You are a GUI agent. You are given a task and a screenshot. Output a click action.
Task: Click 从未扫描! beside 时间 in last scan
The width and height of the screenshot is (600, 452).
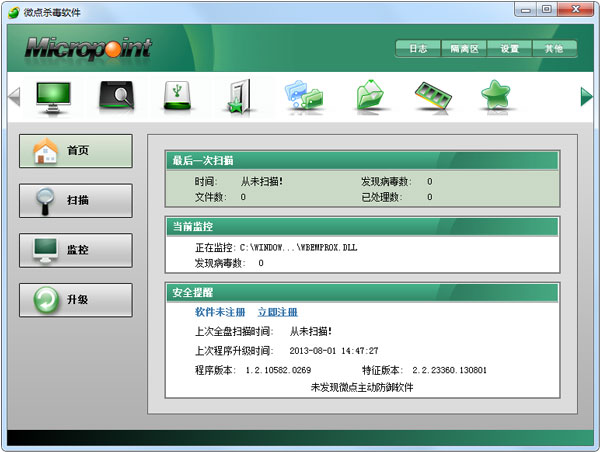tap(262, 181)
